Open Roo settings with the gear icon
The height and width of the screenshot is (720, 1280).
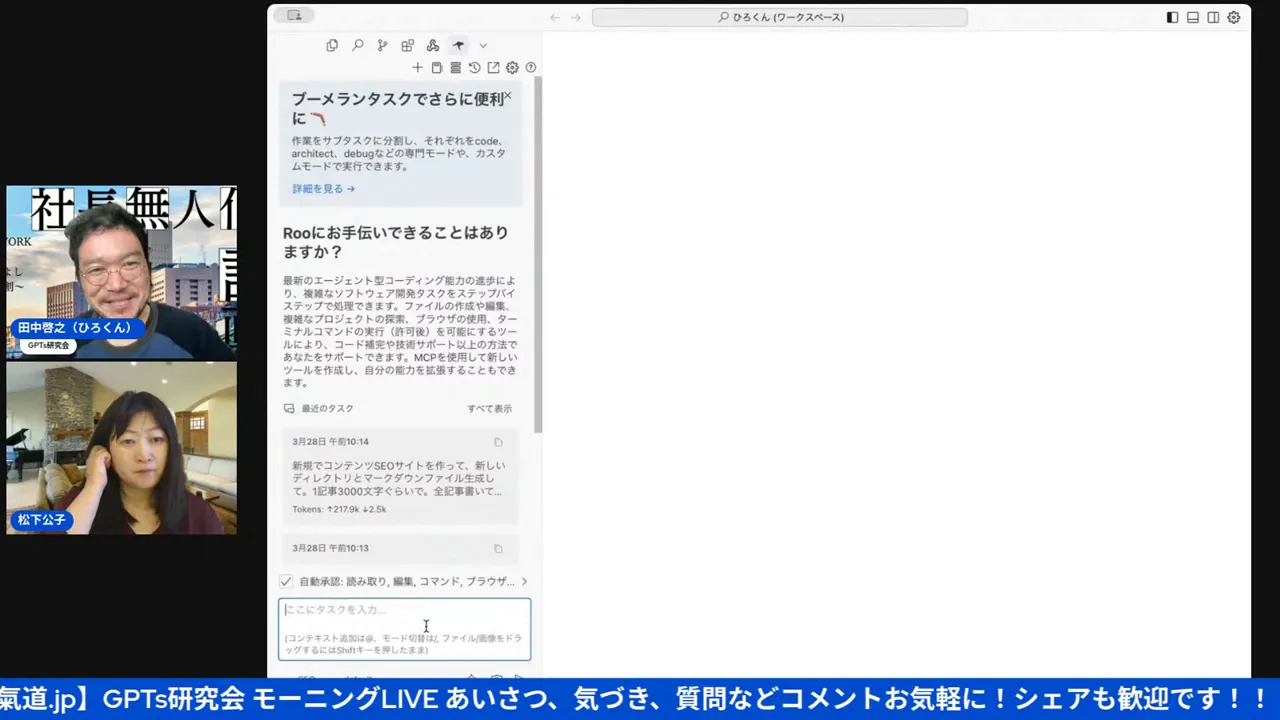tap(512, 67)
